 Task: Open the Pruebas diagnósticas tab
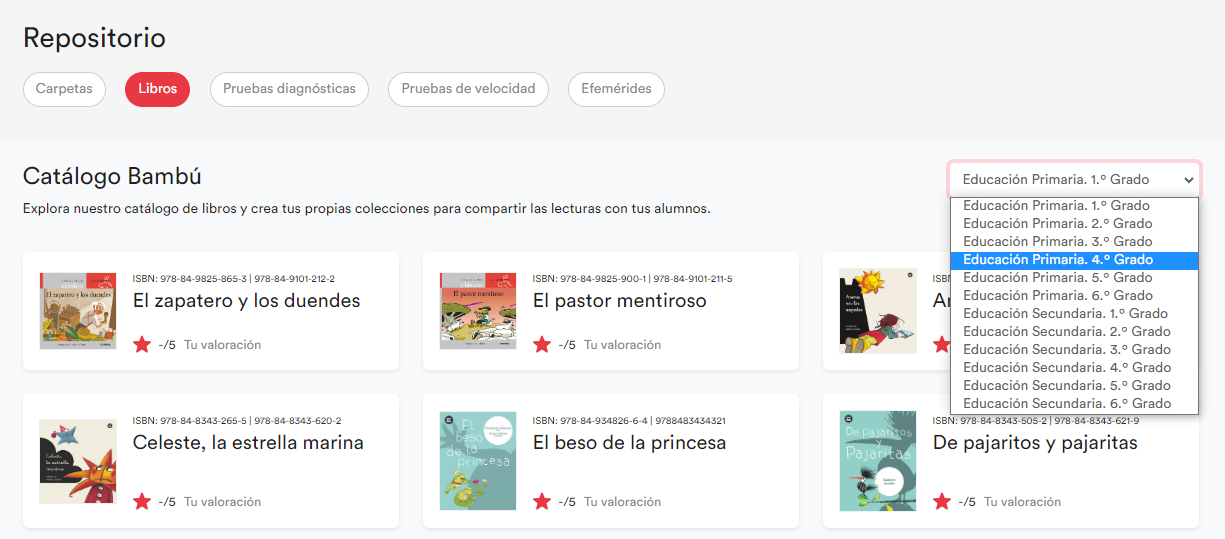pyautogui.click(x=289, y=89)
